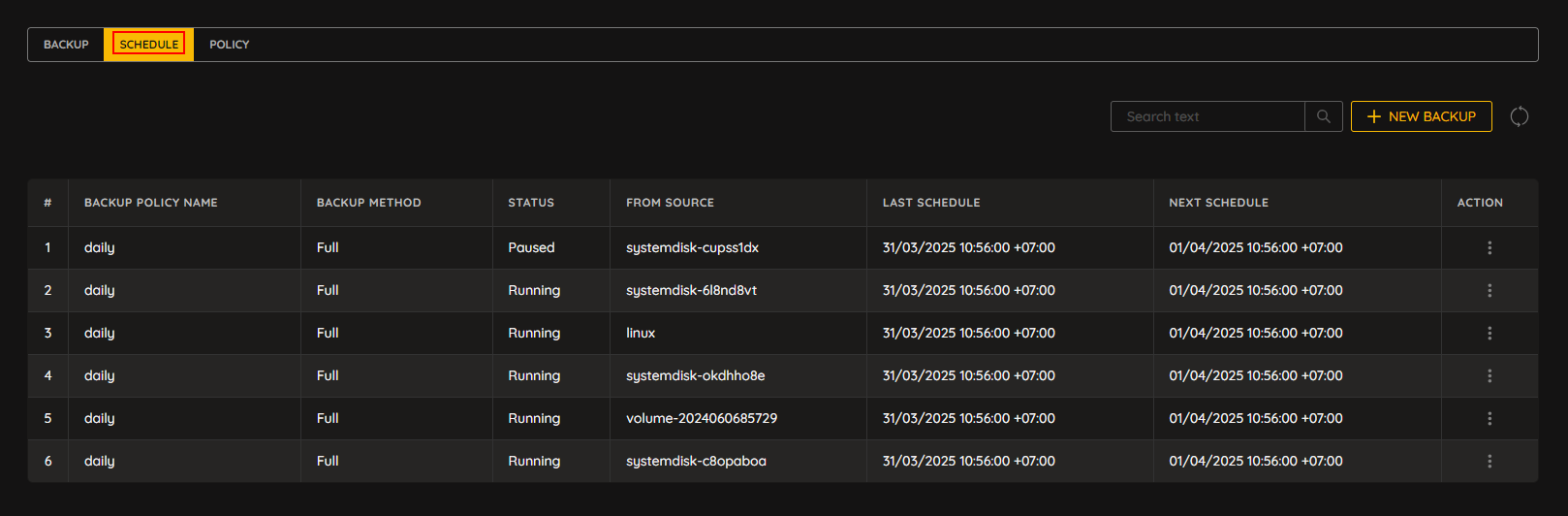Open action menu for systemdisk-6l8nd8vt row
Viewport: 1568px width, 516px height.
(1490, 291)
